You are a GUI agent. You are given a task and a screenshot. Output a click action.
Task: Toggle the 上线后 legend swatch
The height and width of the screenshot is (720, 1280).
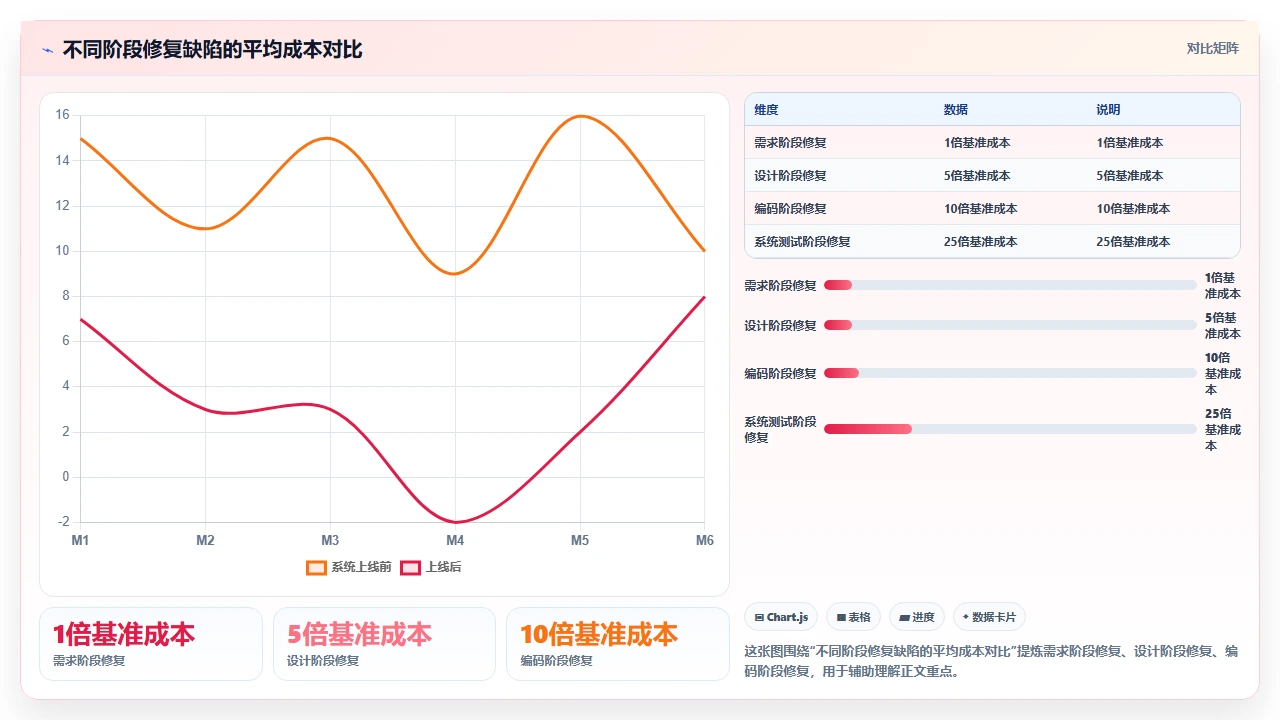click(x=410, y=567)
